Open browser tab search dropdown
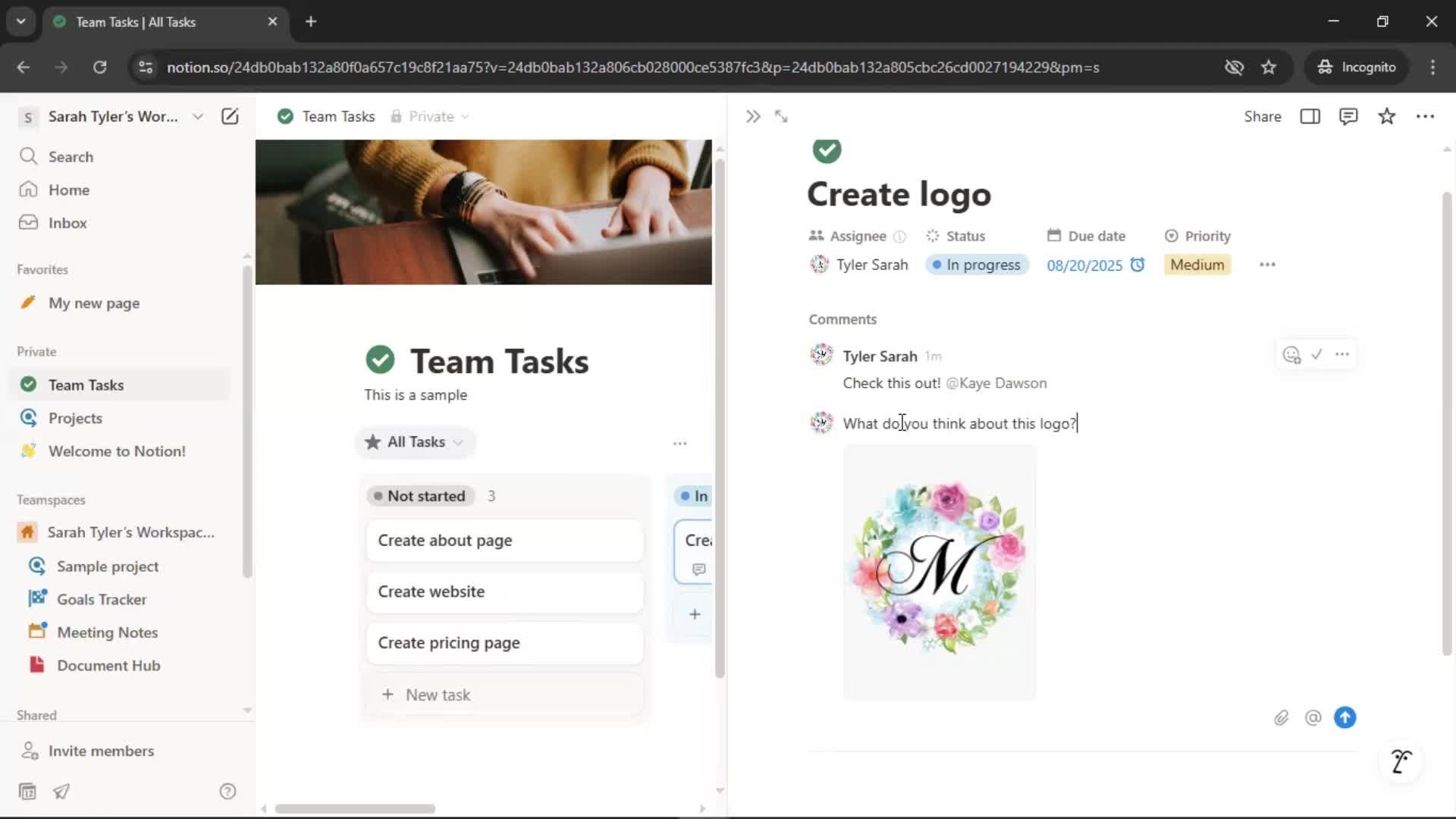 click(21, 21)
